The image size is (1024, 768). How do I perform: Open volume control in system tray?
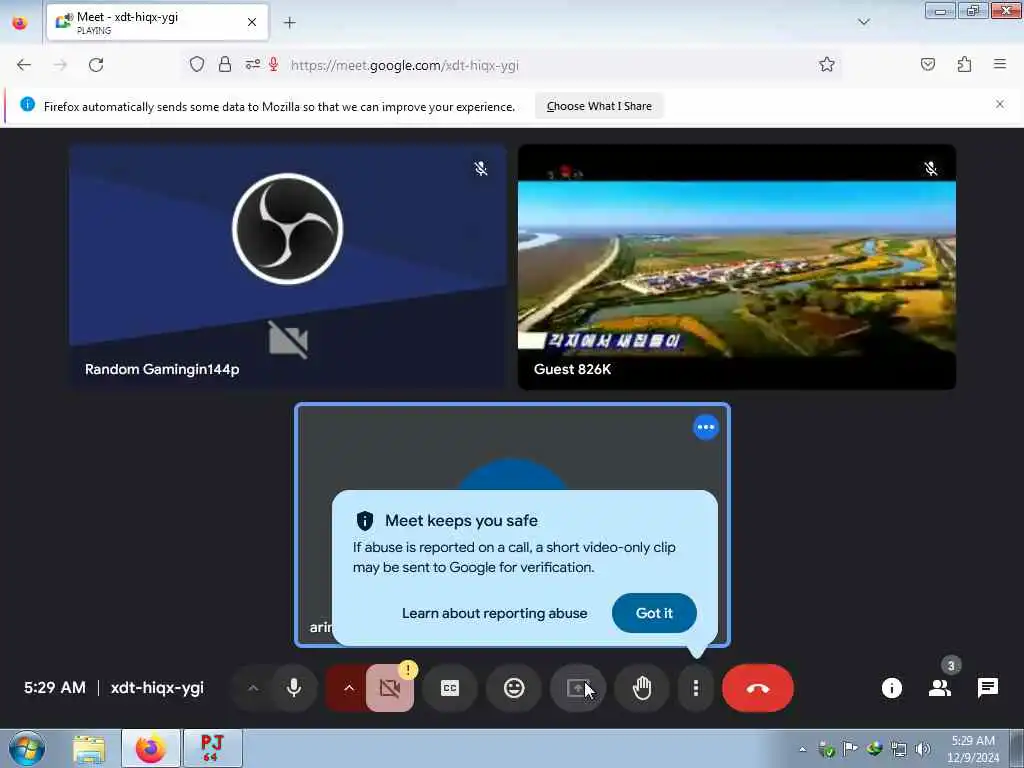922,749
